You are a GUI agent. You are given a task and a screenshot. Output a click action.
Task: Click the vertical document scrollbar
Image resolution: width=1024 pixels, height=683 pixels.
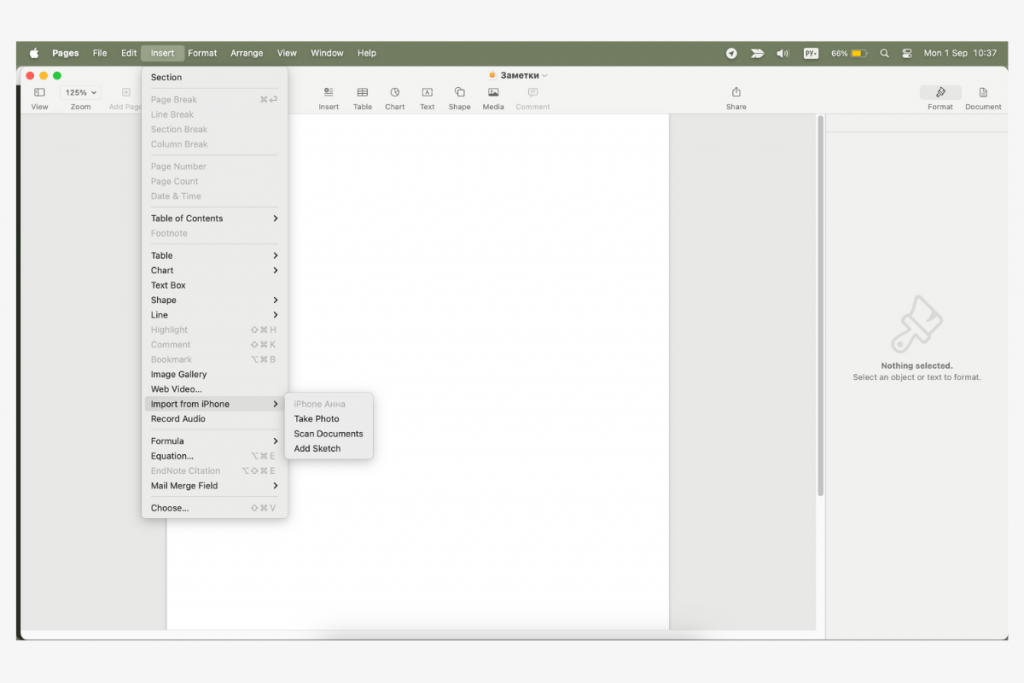point(821,300)
